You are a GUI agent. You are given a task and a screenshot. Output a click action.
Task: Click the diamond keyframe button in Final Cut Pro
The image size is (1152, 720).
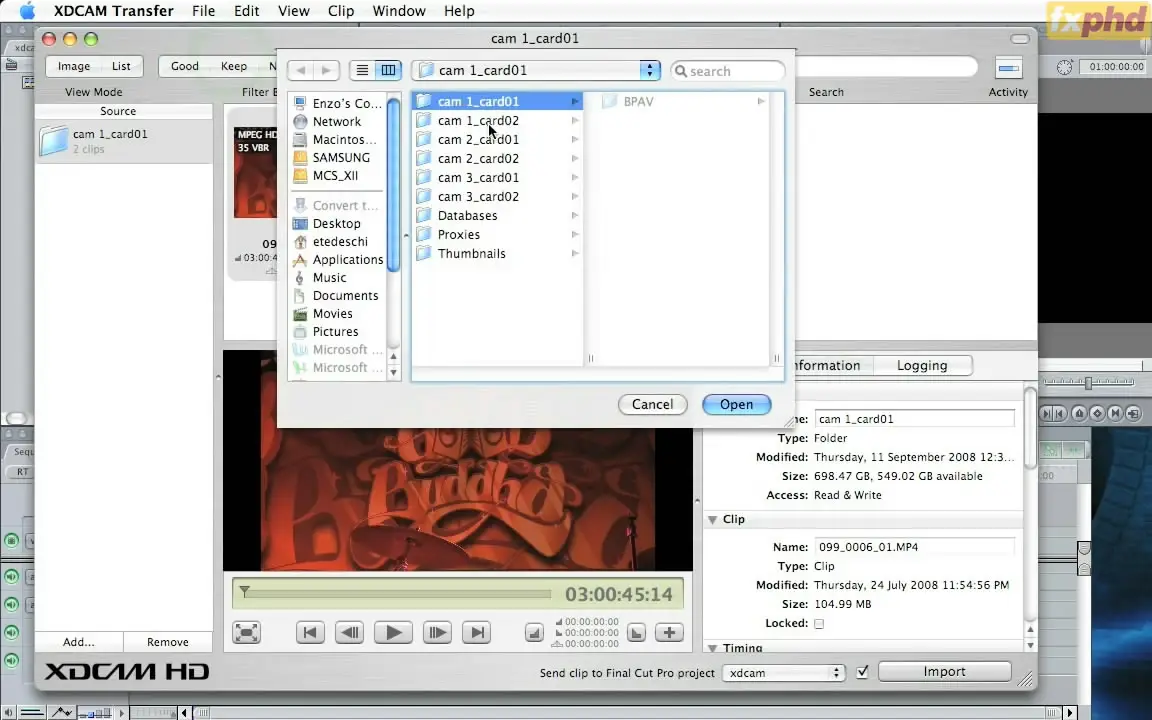[x=1098, y=414]
